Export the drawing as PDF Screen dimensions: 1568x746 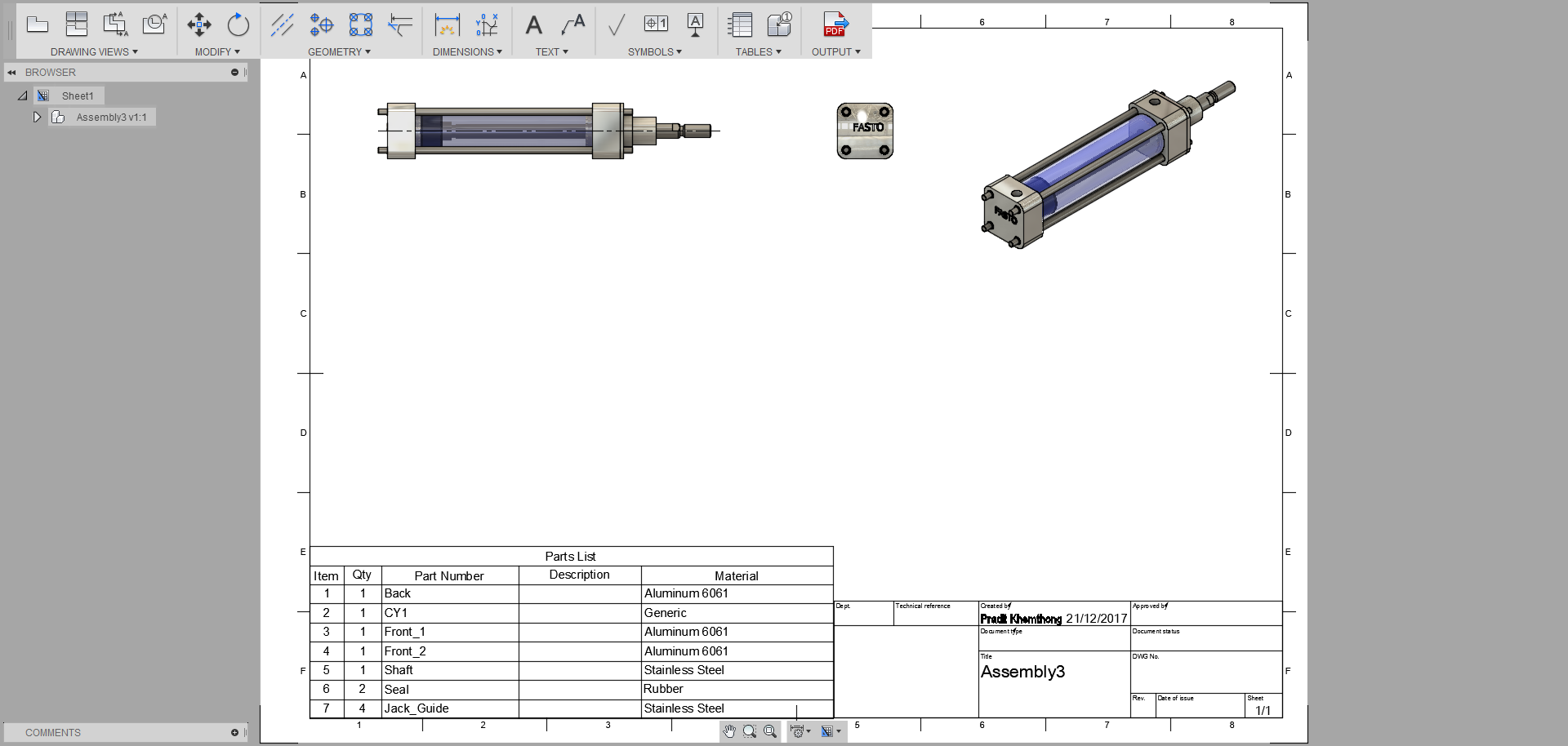(x=835, y=25)
